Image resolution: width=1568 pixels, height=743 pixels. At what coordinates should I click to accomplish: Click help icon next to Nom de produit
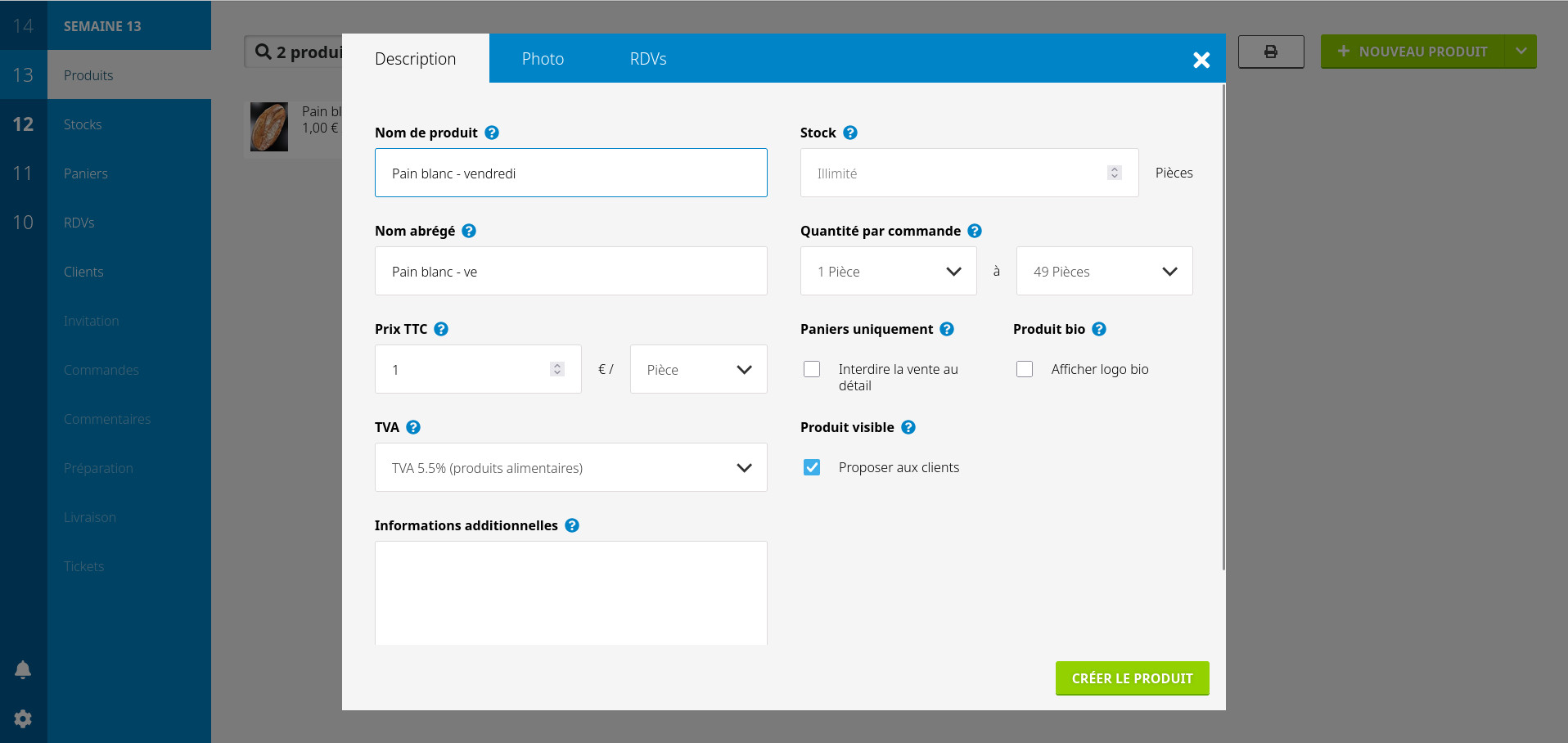coord(492,133)
